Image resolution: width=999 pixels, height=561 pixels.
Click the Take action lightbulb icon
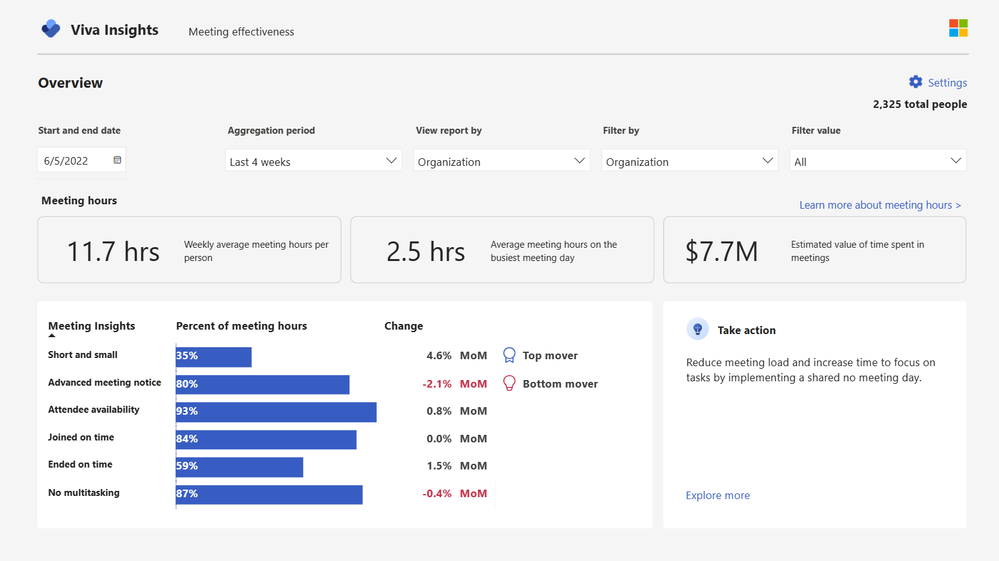tap(697, 329)
